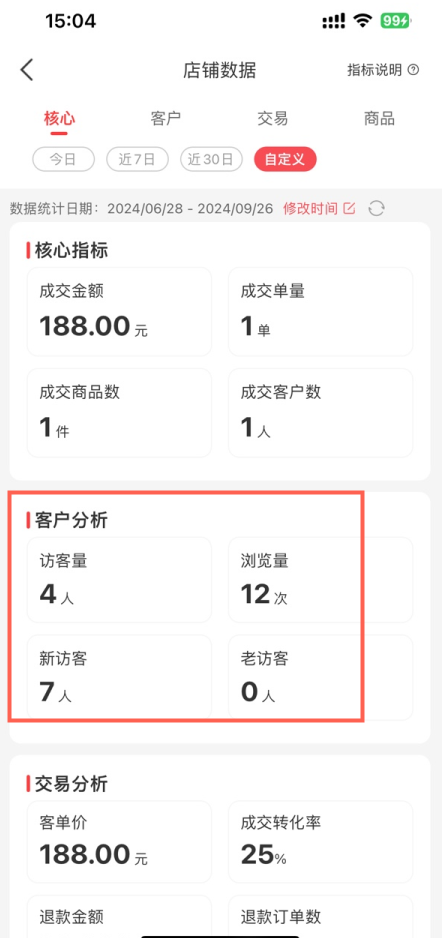The width and height of the screenshot is (444, 938).
Task: Open the 指标说明 help icon
Action: coord(413,70)
